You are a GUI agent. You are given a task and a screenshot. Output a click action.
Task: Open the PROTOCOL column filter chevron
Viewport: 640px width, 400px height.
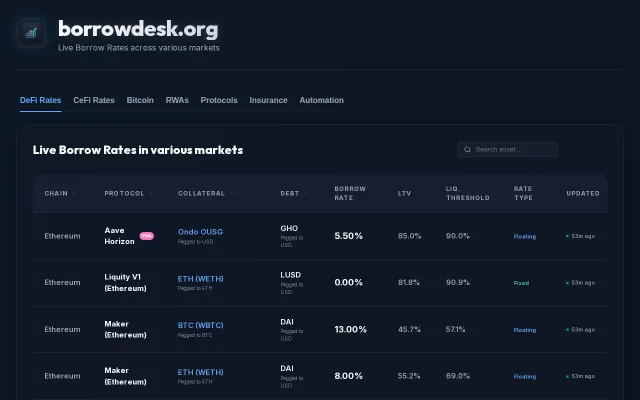[151, 193]
